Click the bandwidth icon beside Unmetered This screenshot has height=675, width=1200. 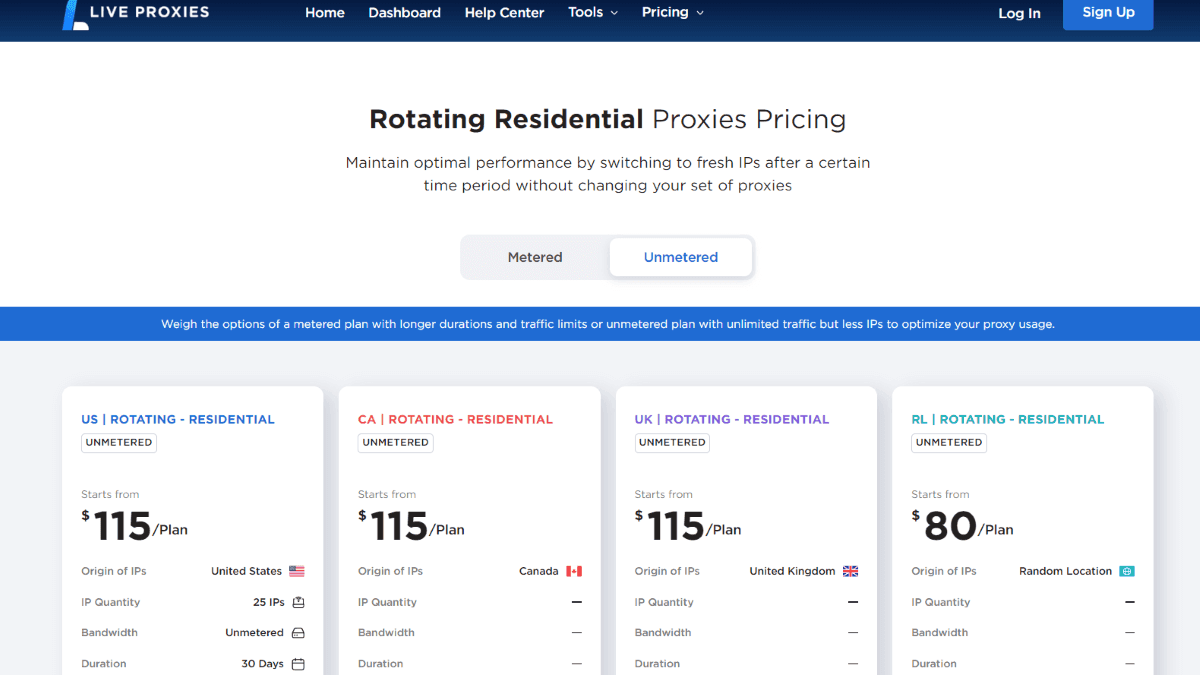tap(298, 633)
